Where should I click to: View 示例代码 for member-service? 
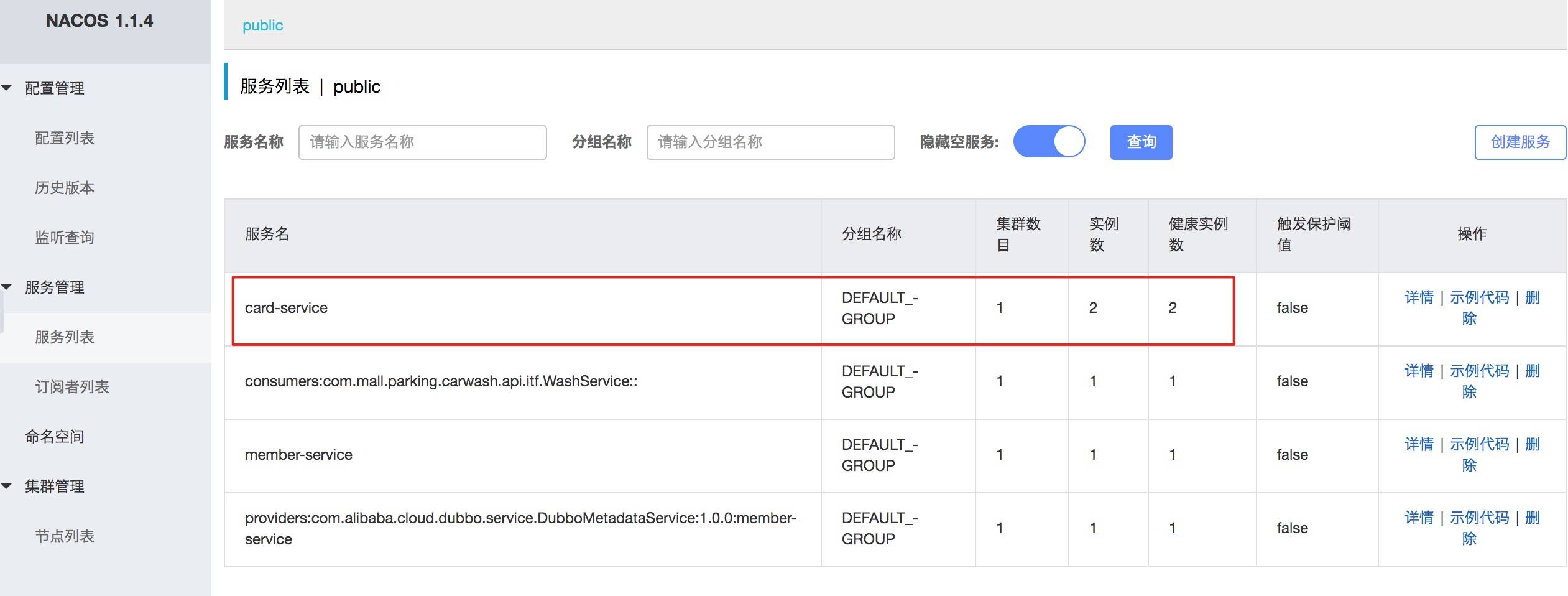1479,444
